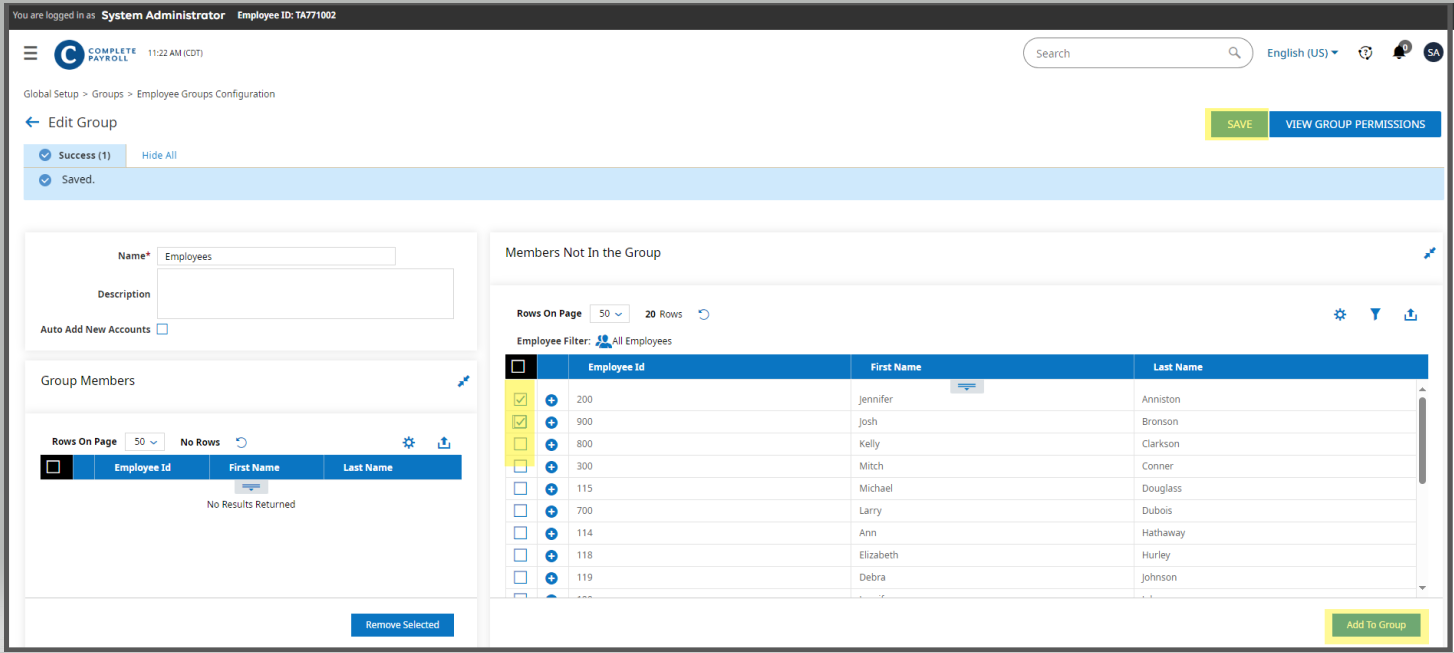Open Rows On Page dropdown in Group Members
This screenshot has width=1454, height=653.
[145, 442]
